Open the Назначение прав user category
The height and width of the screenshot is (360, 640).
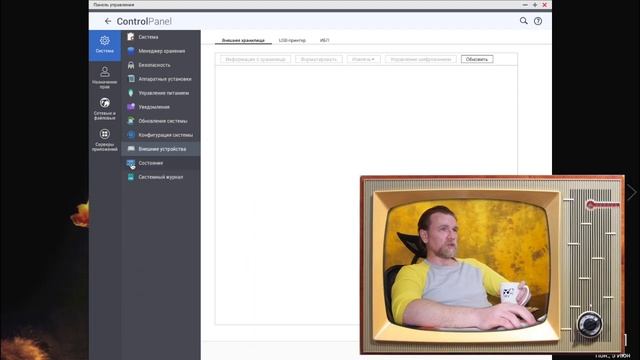(x=104, y=77)
